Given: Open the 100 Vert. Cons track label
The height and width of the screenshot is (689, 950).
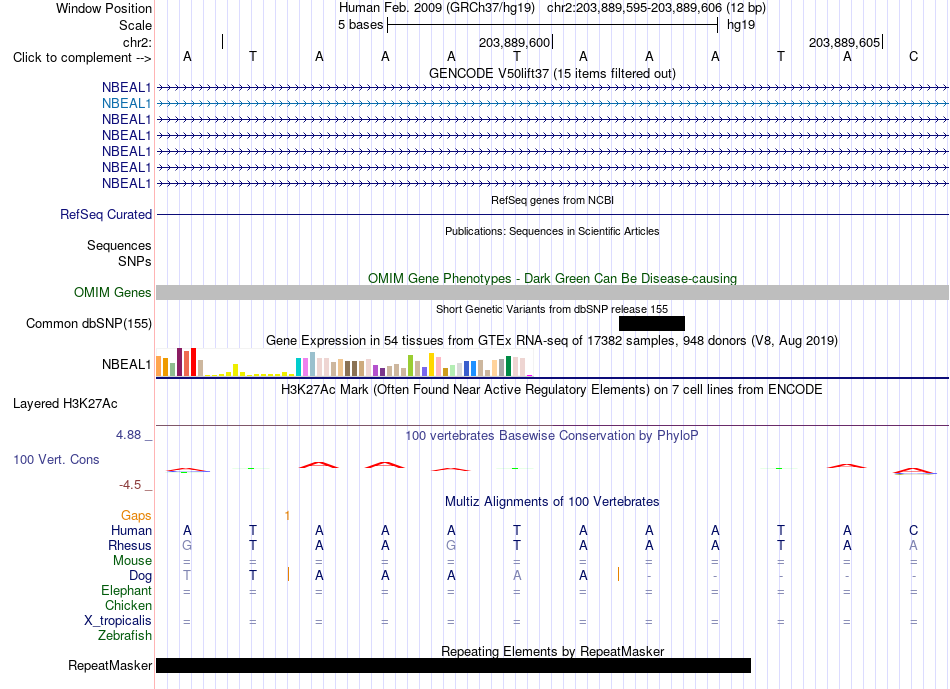Looking at the screenshot, I should click(x=56, y=459).
